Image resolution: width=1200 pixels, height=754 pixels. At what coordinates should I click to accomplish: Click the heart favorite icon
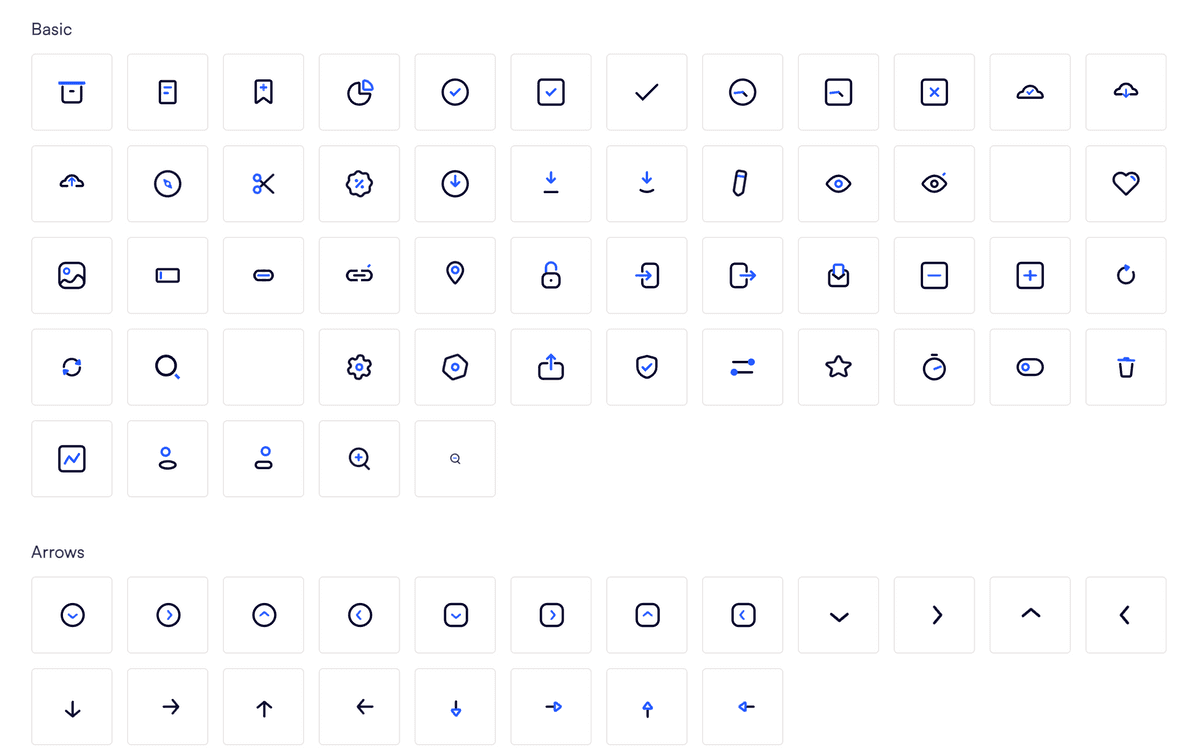1126,184
